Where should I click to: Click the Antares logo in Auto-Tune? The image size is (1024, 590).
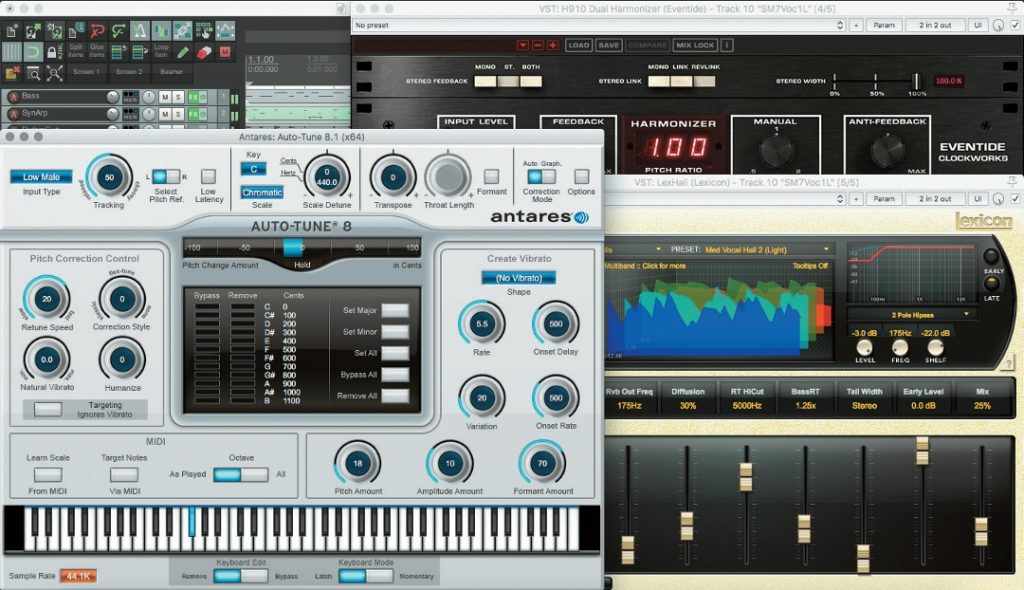click(x=539, y=216)
